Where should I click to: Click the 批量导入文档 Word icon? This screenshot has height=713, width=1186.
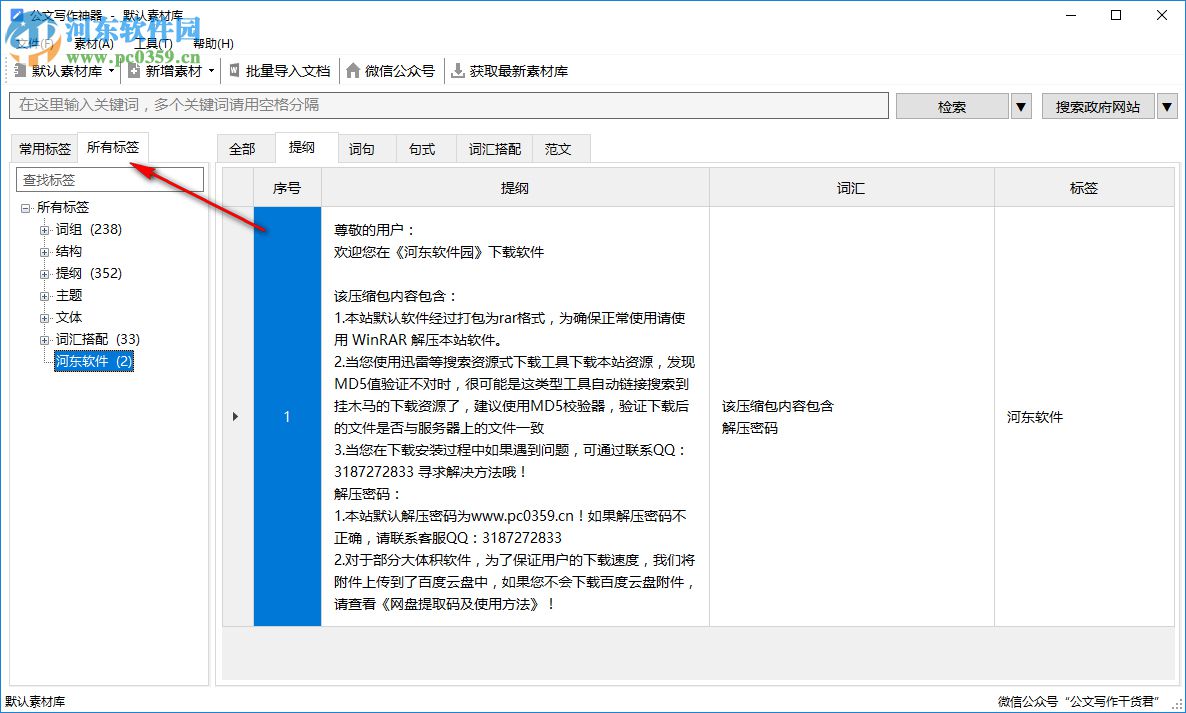(234, 70)
